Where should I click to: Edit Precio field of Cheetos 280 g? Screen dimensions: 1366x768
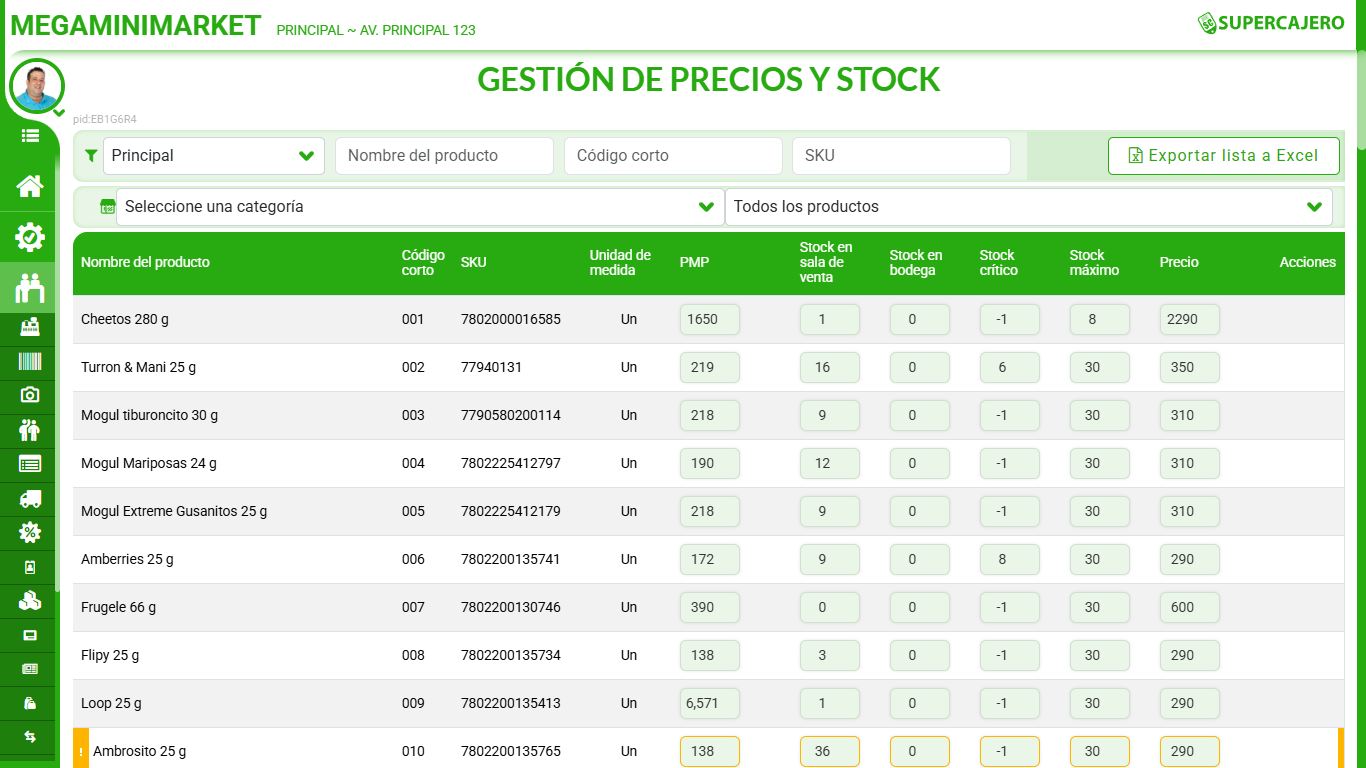[1190, 319]
